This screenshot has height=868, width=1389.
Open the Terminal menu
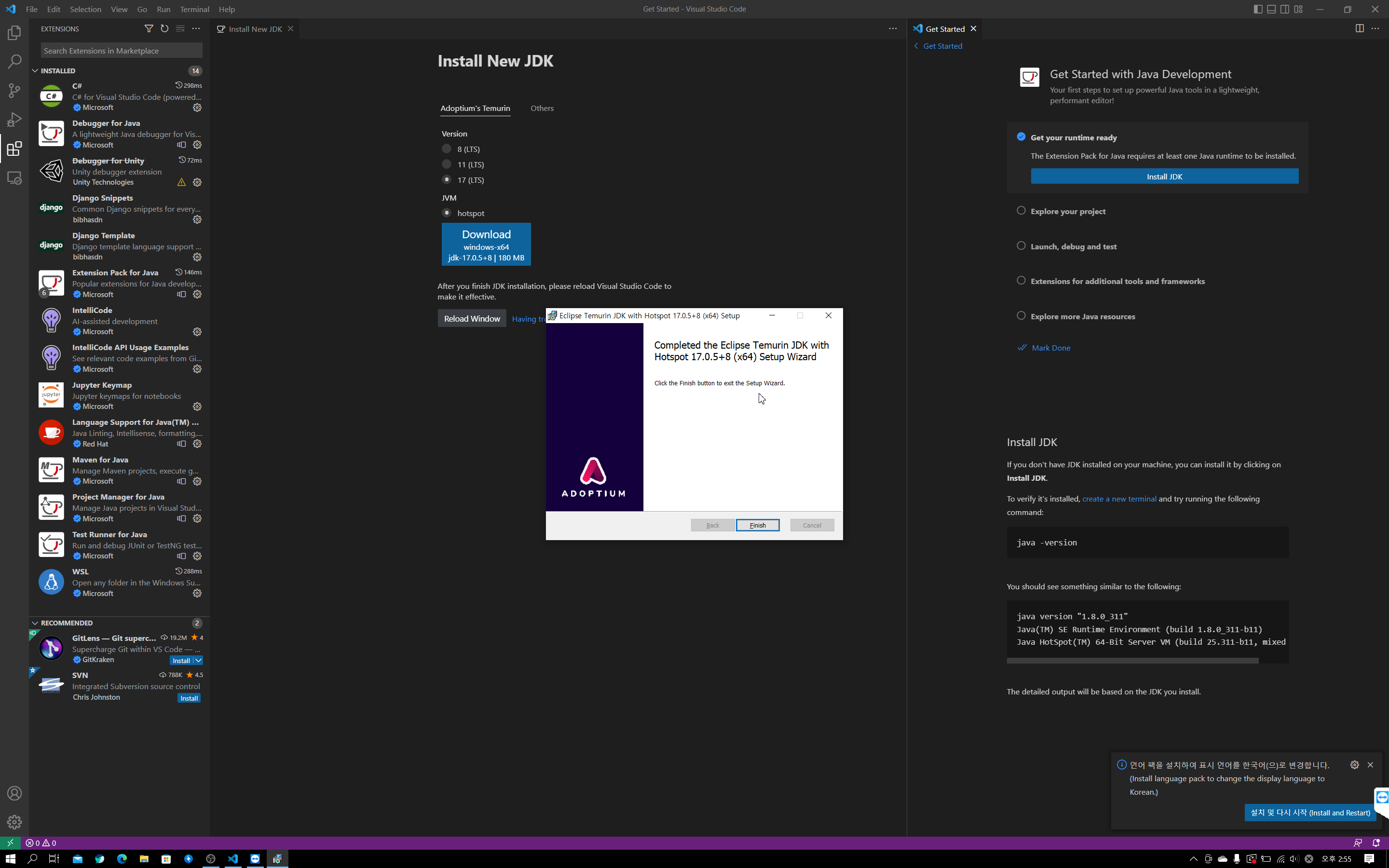[x=194, y=9]
